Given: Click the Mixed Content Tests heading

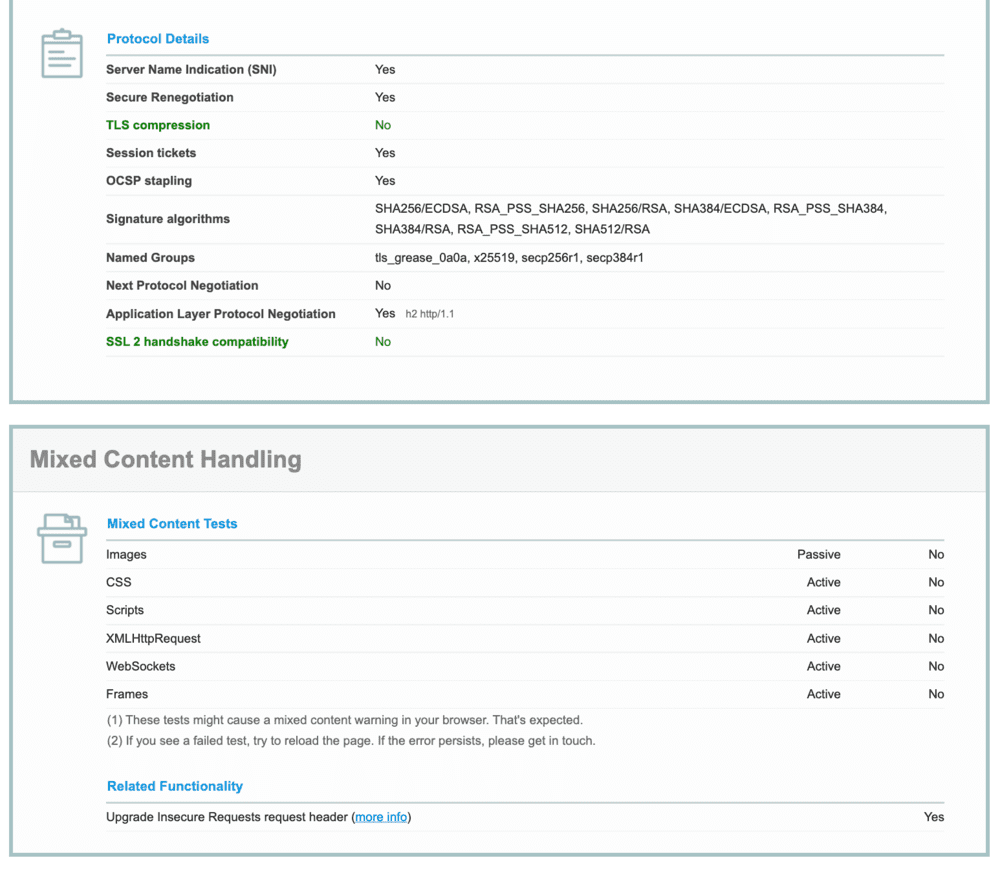Looking at the screenshot, I should 172,523.
